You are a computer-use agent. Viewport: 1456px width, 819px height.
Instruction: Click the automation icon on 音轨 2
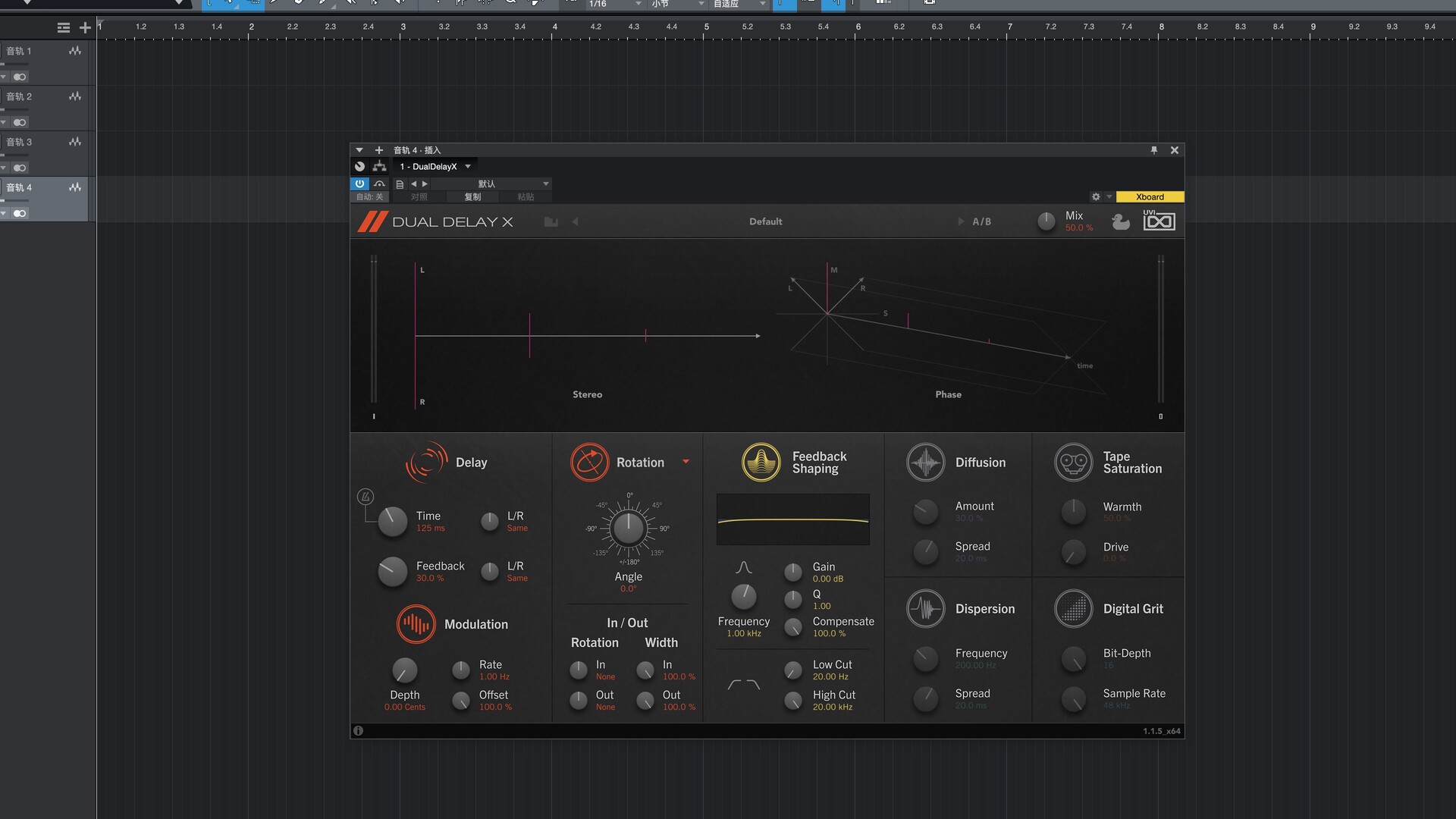(75, 96)
